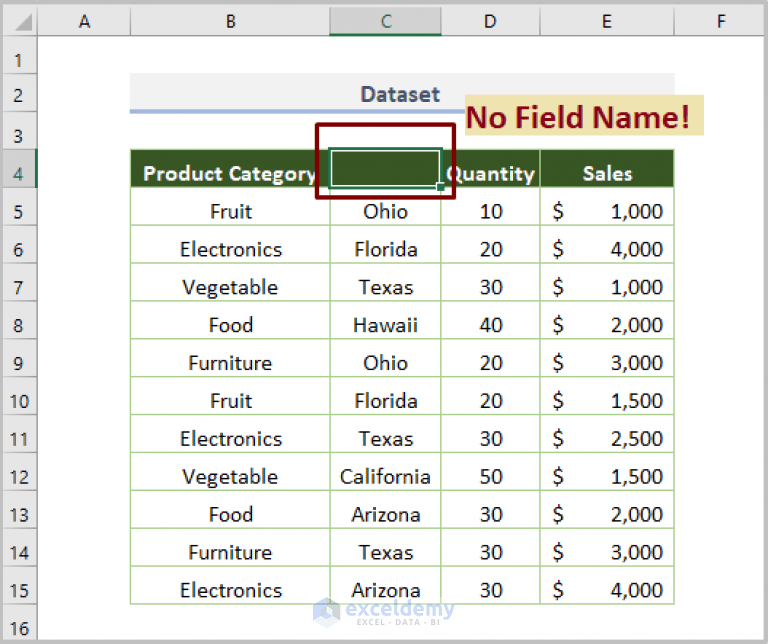Select the $ 4,000 cell in row 6
768x644 pixels.
607,244
